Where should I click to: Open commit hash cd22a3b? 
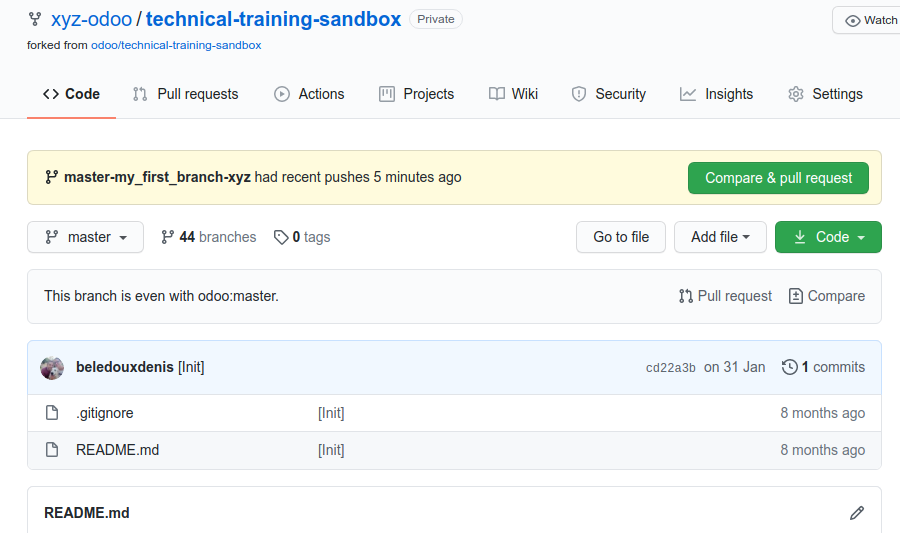tap(670, 368)
